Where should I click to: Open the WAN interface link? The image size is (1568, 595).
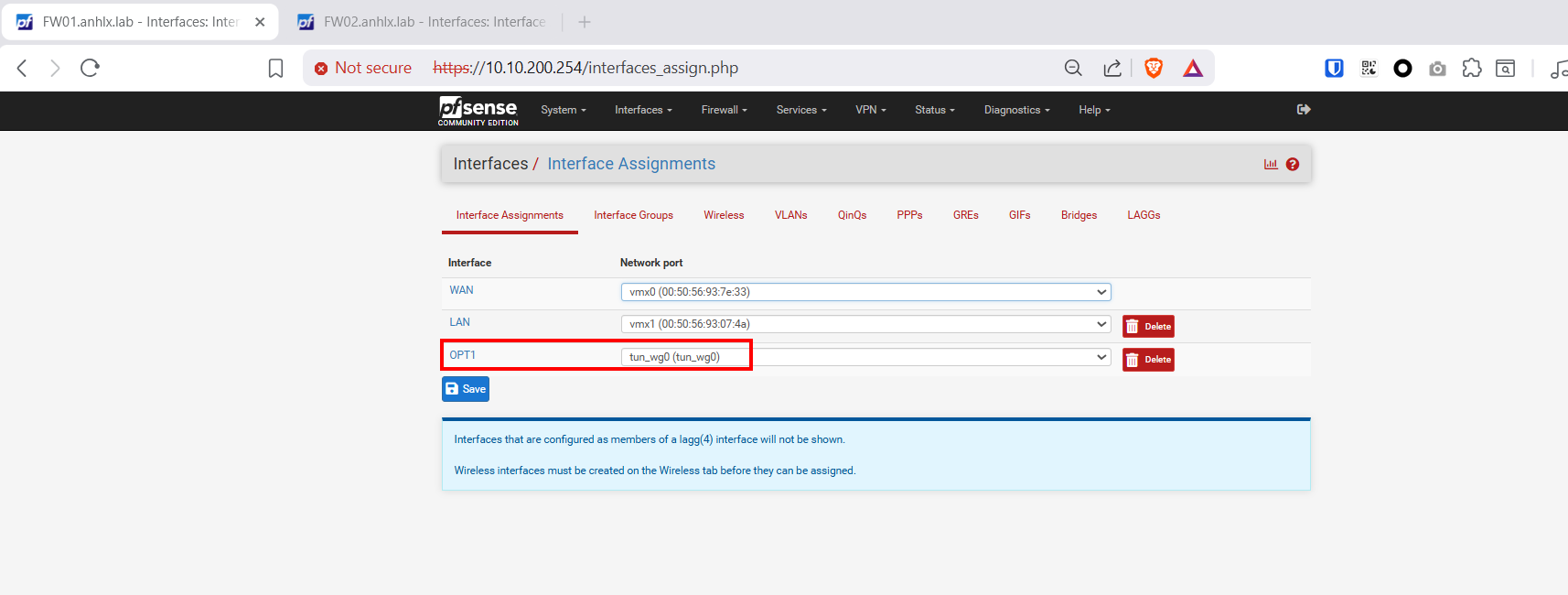click(x=461, y=290)
